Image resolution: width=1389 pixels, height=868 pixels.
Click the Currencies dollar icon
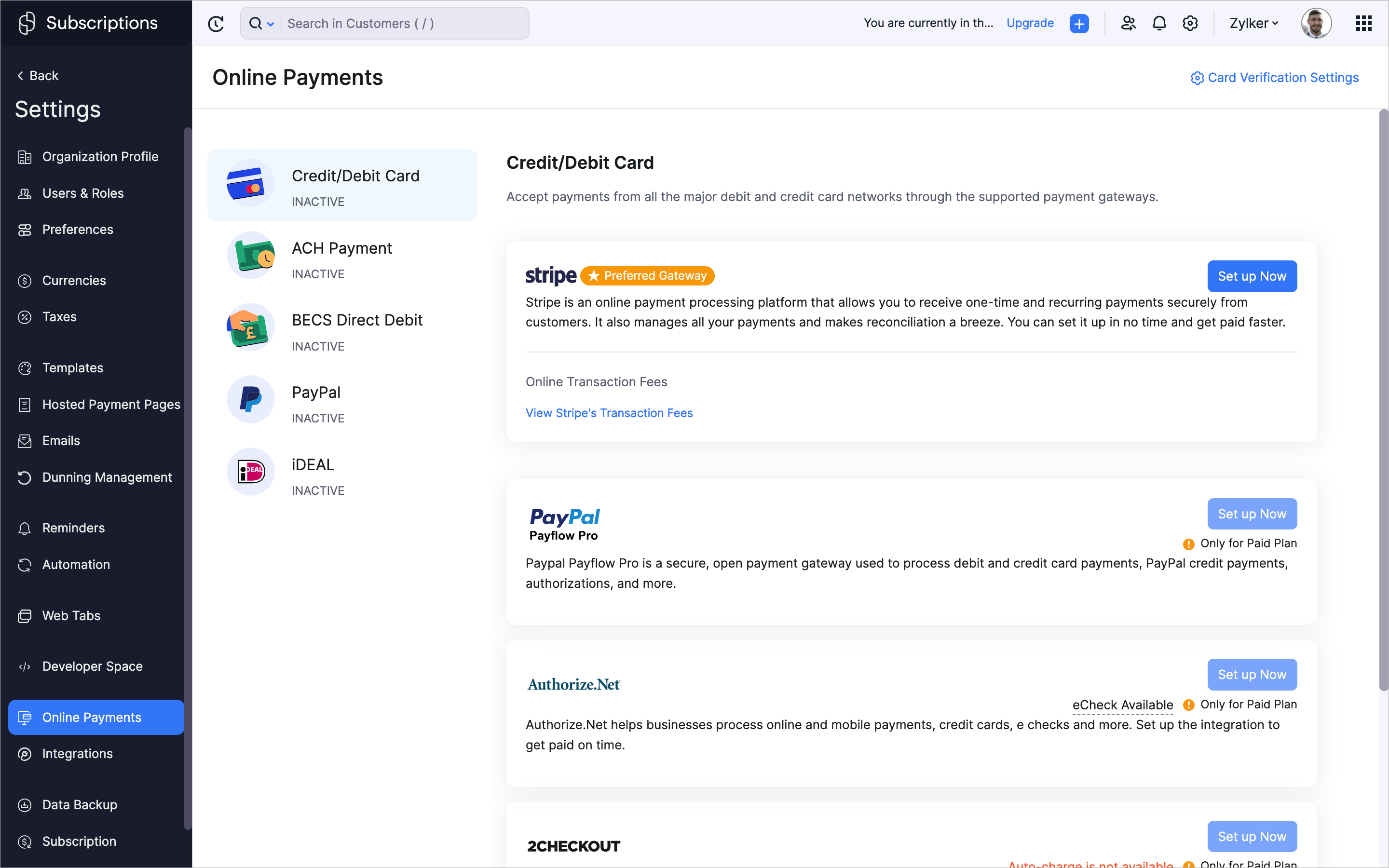(25, 281)
